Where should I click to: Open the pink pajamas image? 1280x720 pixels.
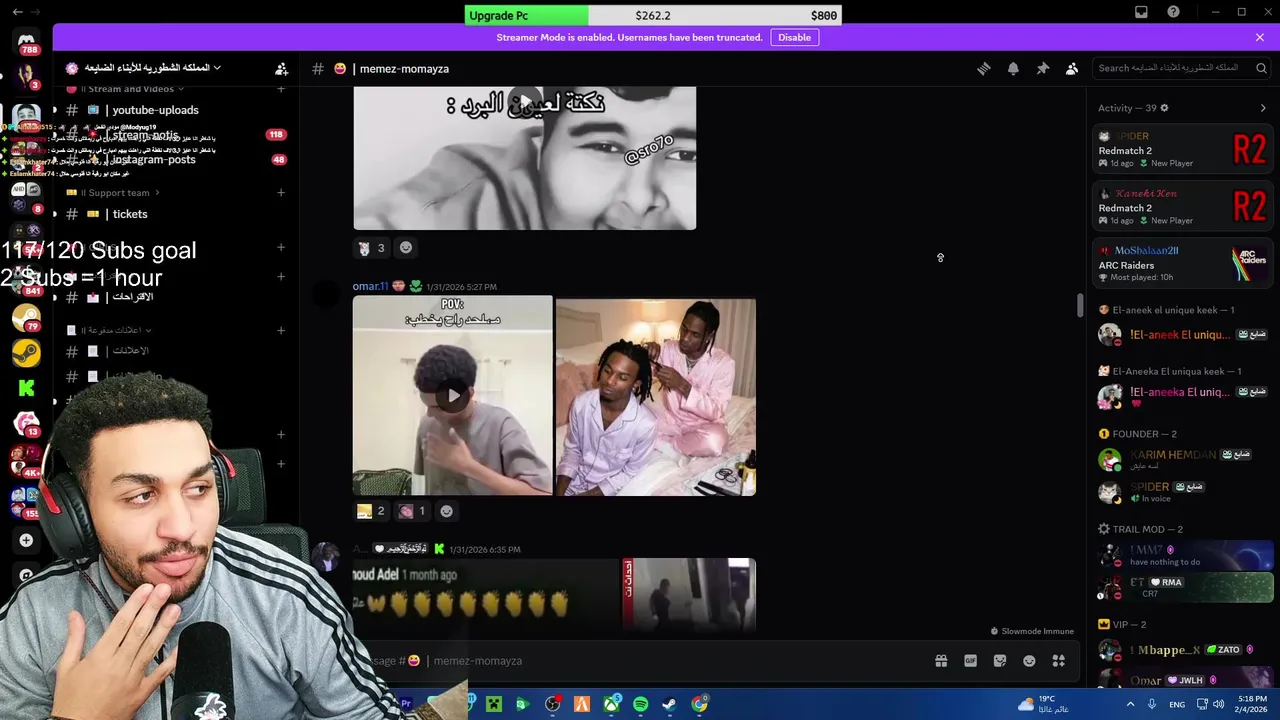(x=656, y=396)
